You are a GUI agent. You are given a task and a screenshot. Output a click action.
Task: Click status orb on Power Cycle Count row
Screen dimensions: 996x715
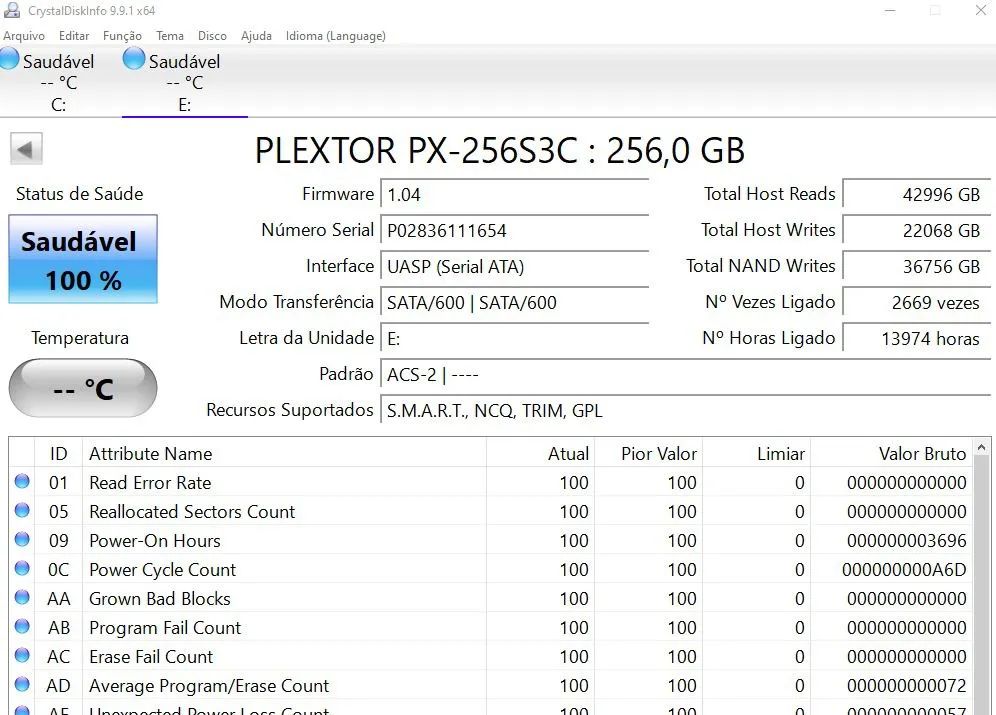pos(22,568)
